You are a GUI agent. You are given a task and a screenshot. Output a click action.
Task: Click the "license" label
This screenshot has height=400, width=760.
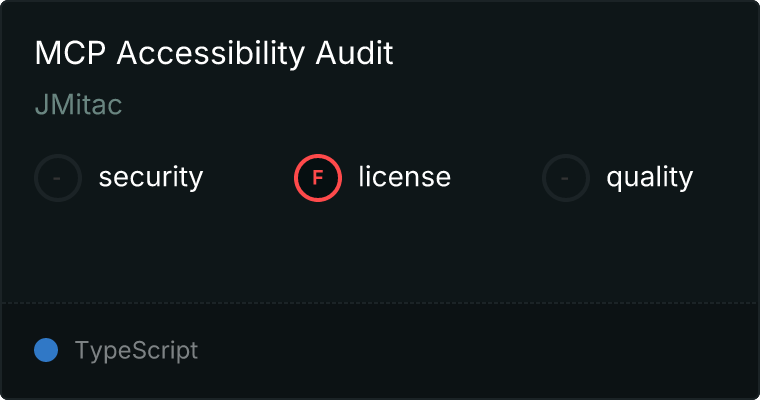pyautogui.click(x=404, y=178)
